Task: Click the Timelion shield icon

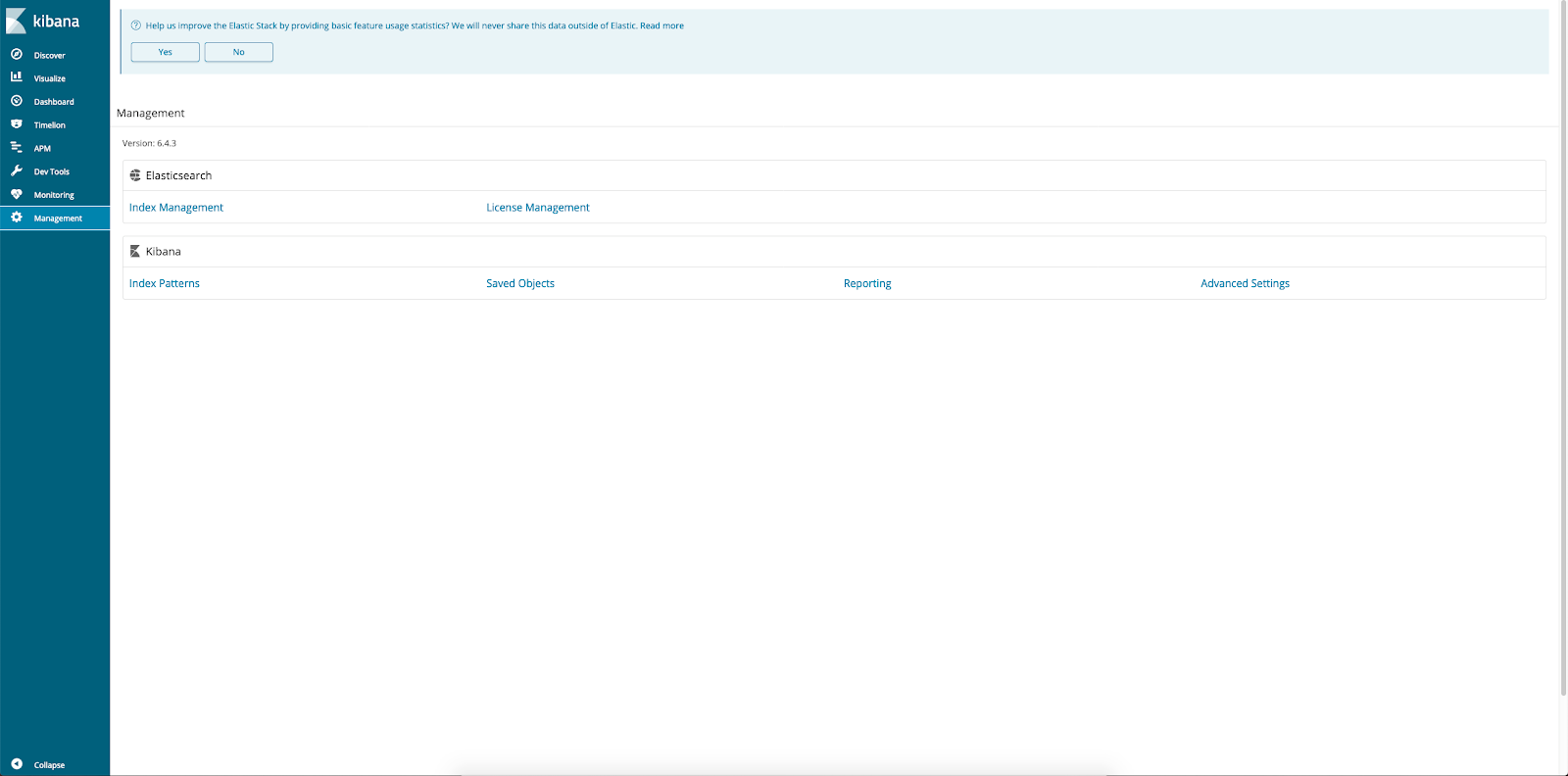Action: tap(17, 124)
